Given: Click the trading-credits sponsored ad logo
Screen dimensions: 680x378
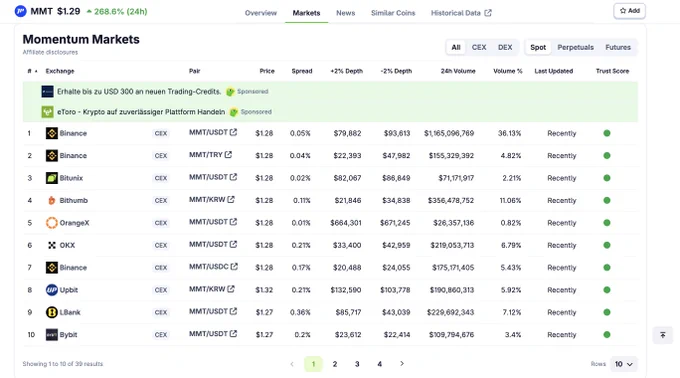Looking at the screenshot, I should click(47, 91).
